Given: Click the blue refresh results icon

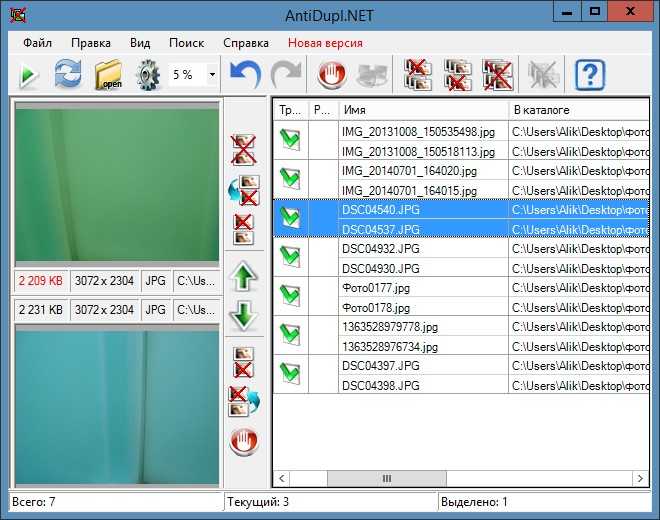Looking at the screenshot, I should point(68,74).
